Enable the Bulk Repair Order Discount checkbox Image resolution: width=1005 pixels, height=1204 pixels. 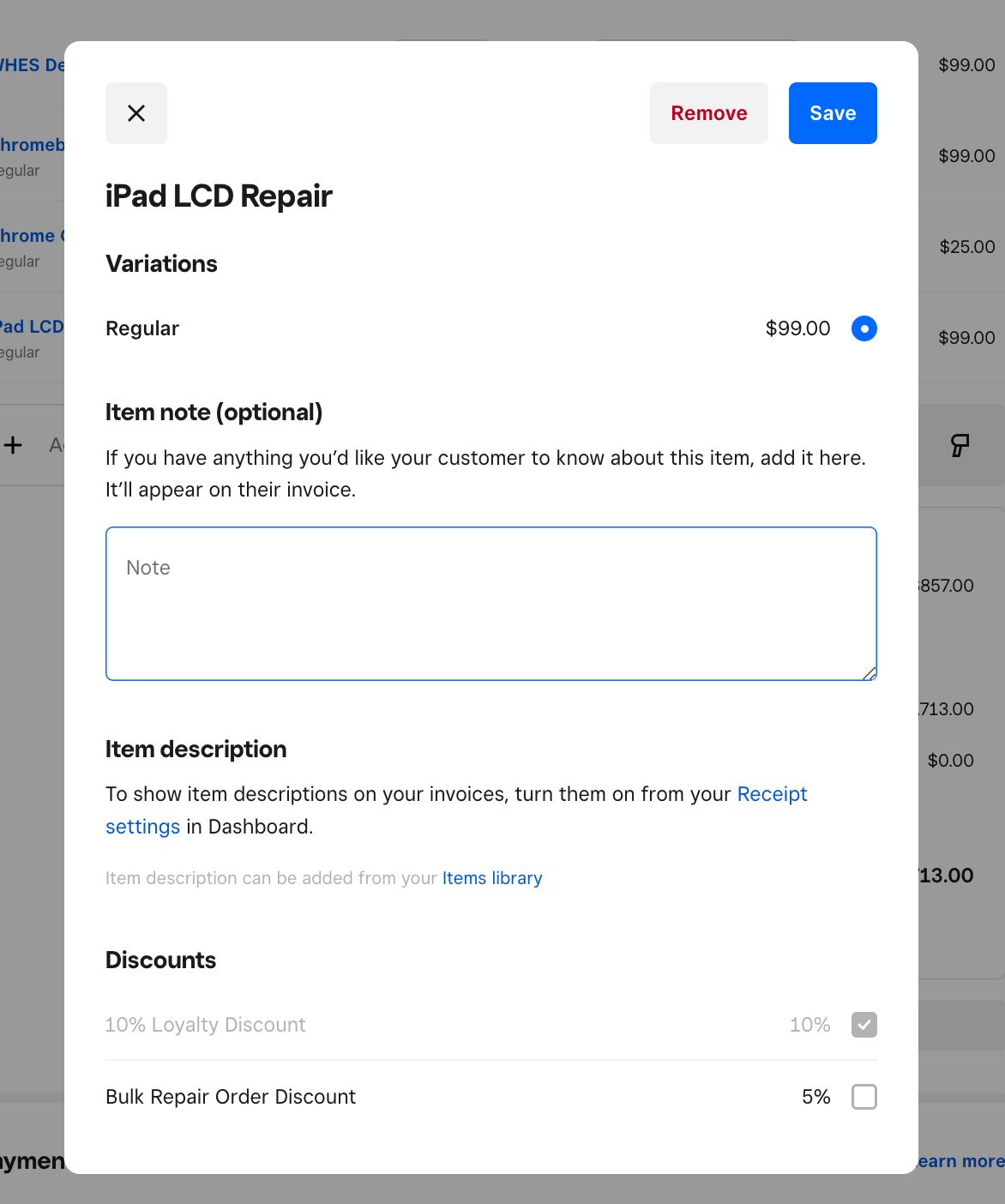click(x=864, y=1097)
